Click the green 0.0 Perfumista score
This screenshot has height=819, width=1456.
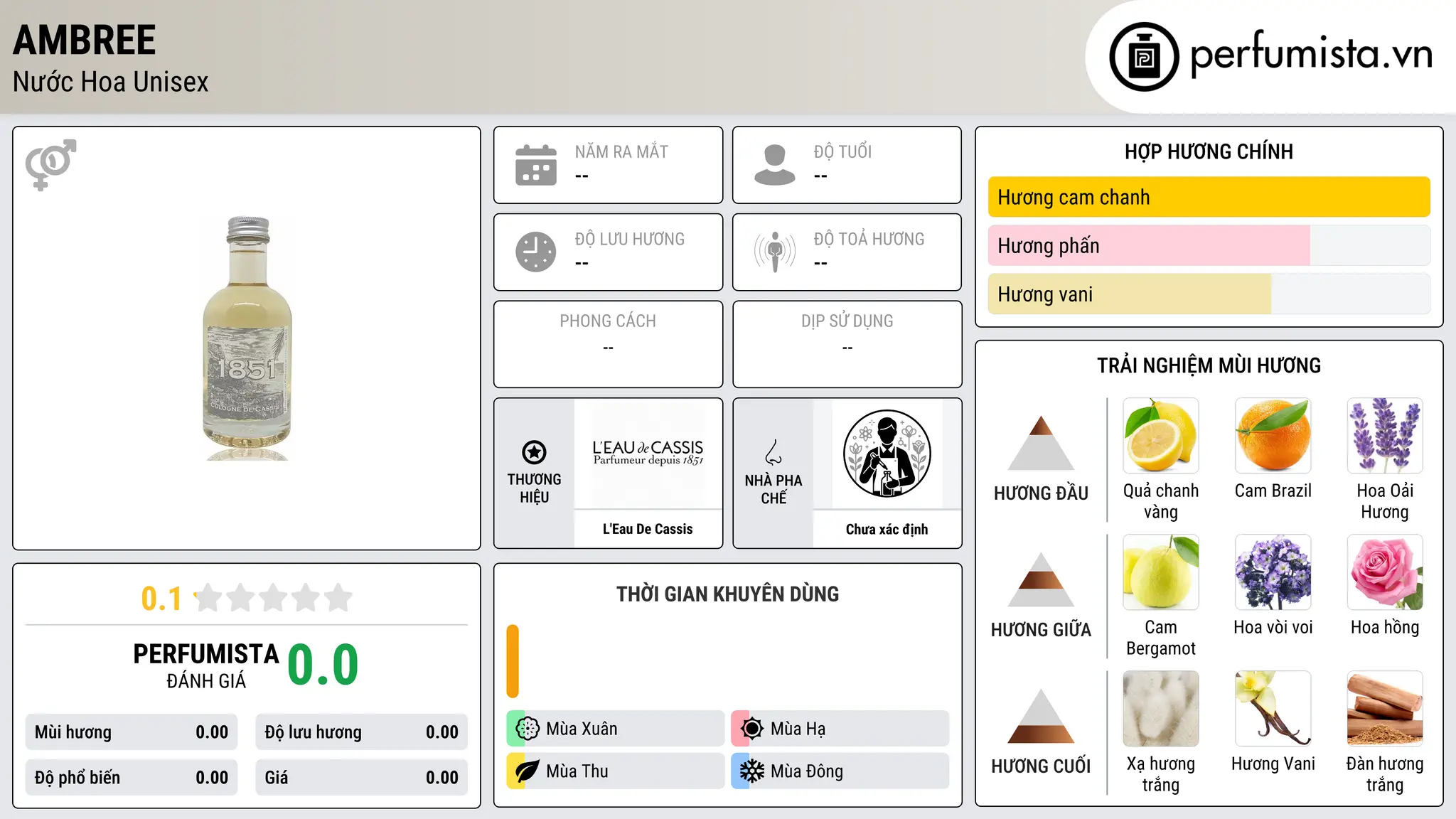point(323,665)
